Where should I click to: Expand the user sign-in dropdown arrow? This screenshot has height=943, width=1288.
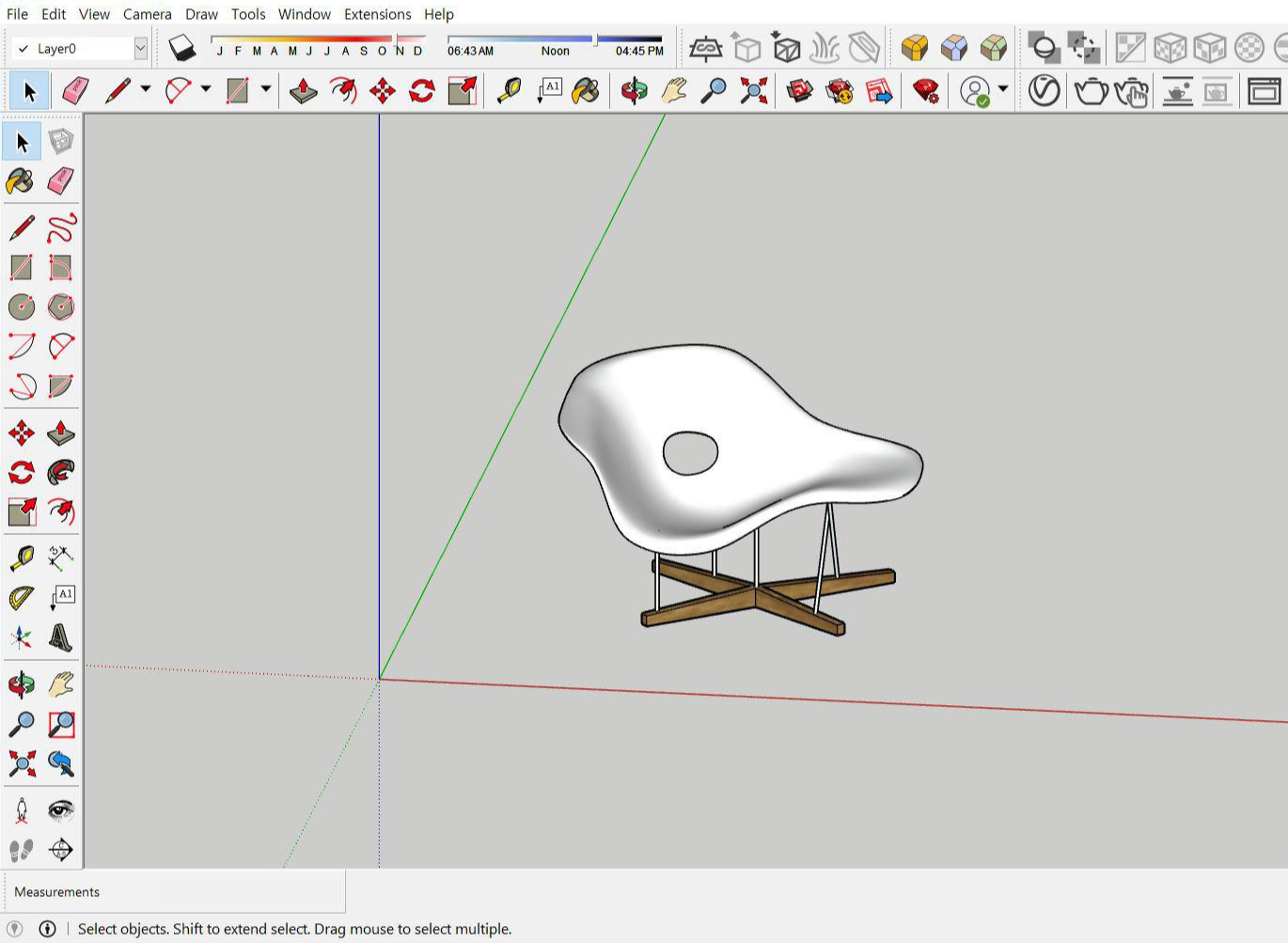[1003, 90]
